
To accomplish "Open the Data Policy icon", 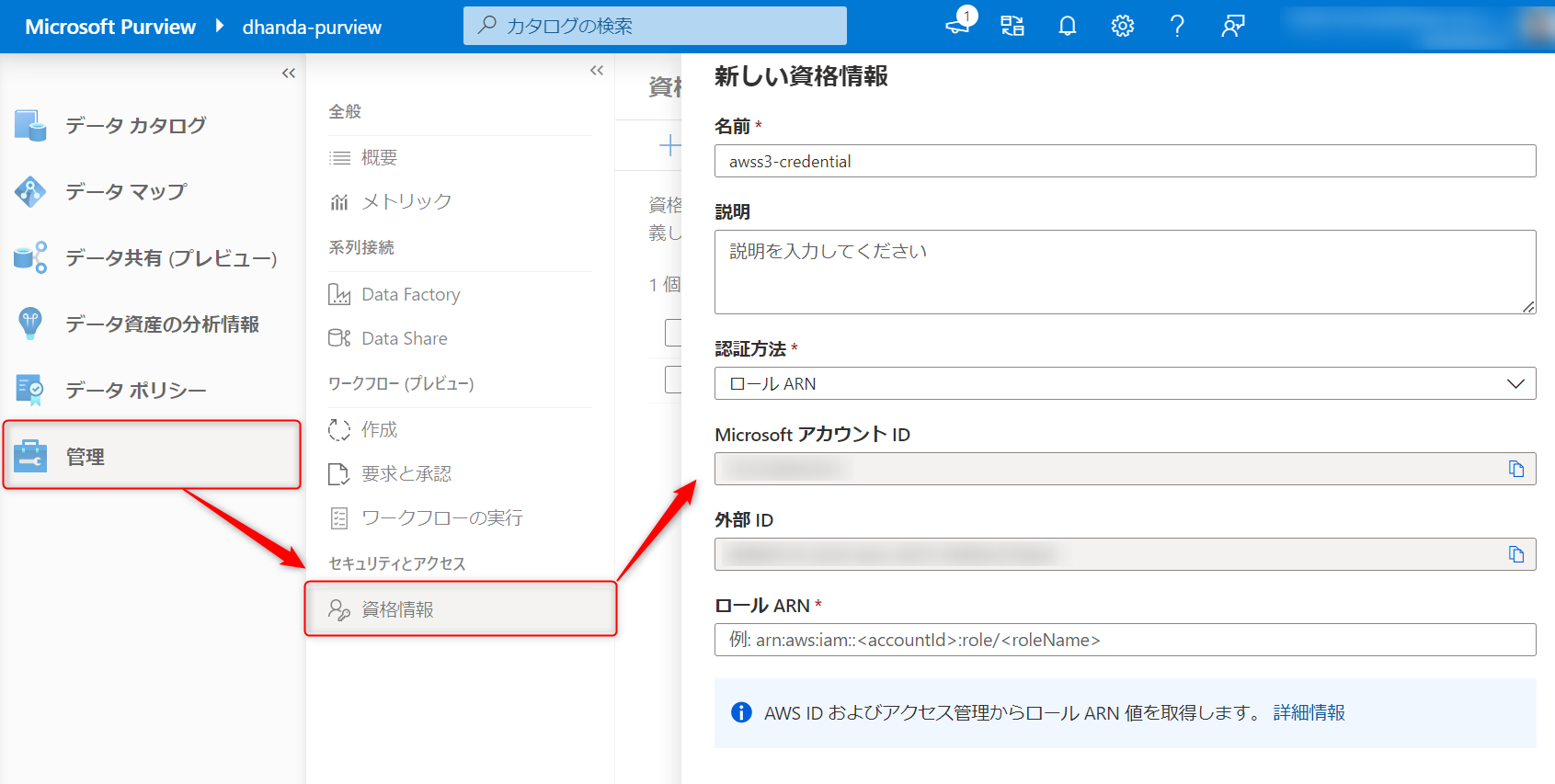I will pos(30,391).
